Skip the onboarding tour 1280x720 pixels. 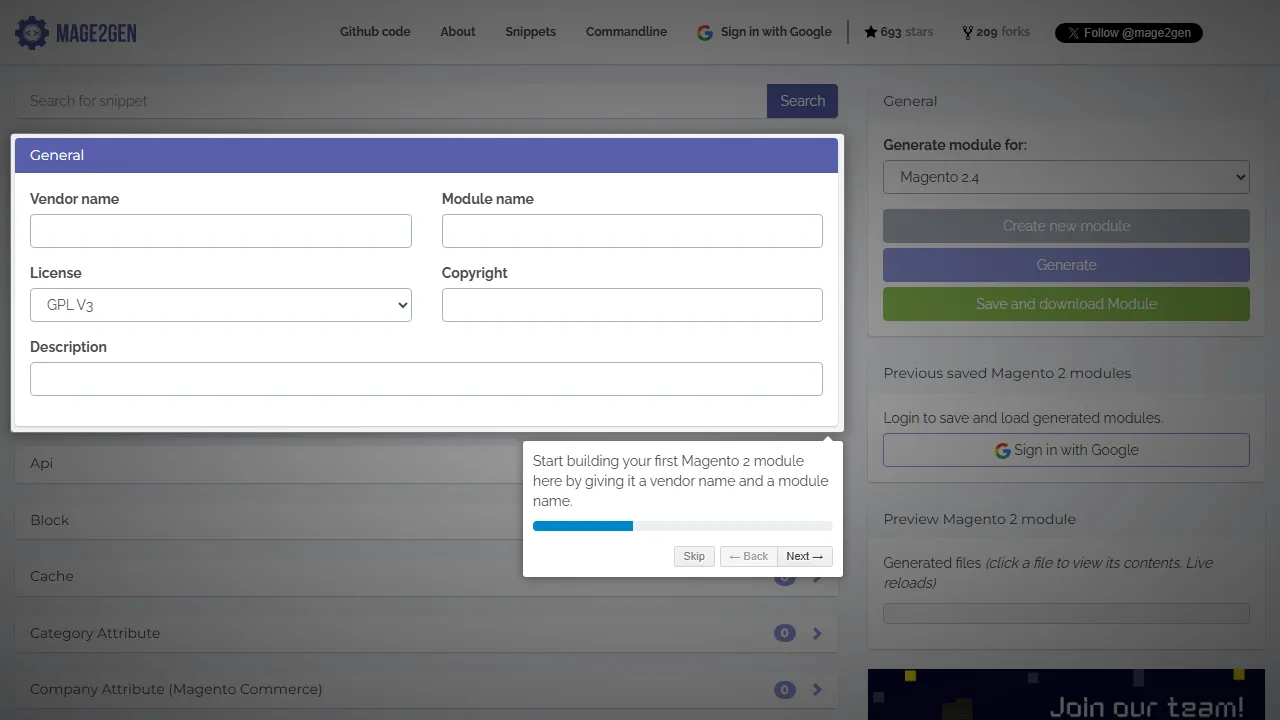pyautogui.click(x=694, y=556)
